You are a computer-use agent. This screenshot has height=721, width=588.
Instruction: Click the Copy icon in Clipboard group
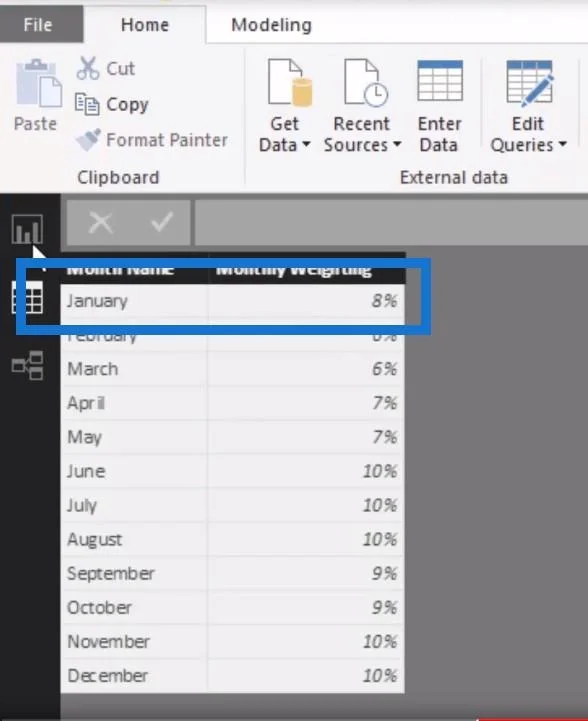87,104
